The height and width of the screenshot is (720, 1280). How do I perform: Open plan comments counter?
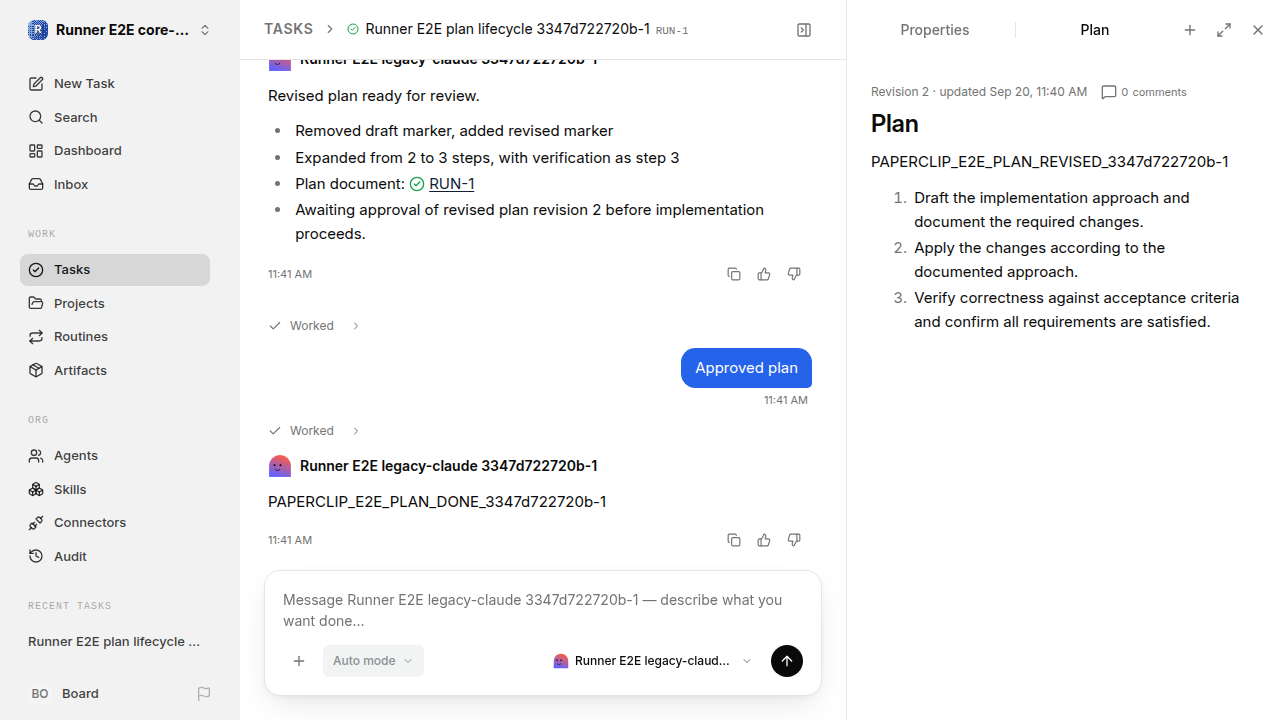(x=1144, y=92)
